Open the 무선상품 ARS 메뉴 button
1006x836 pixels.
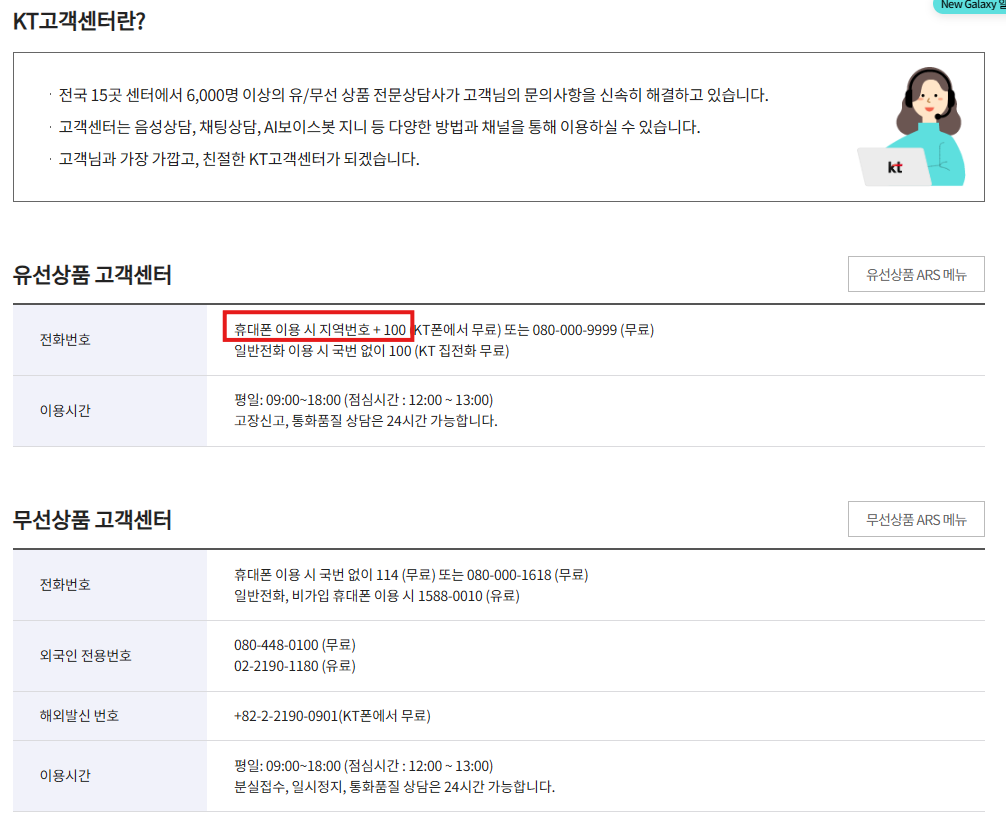point(916,519)
